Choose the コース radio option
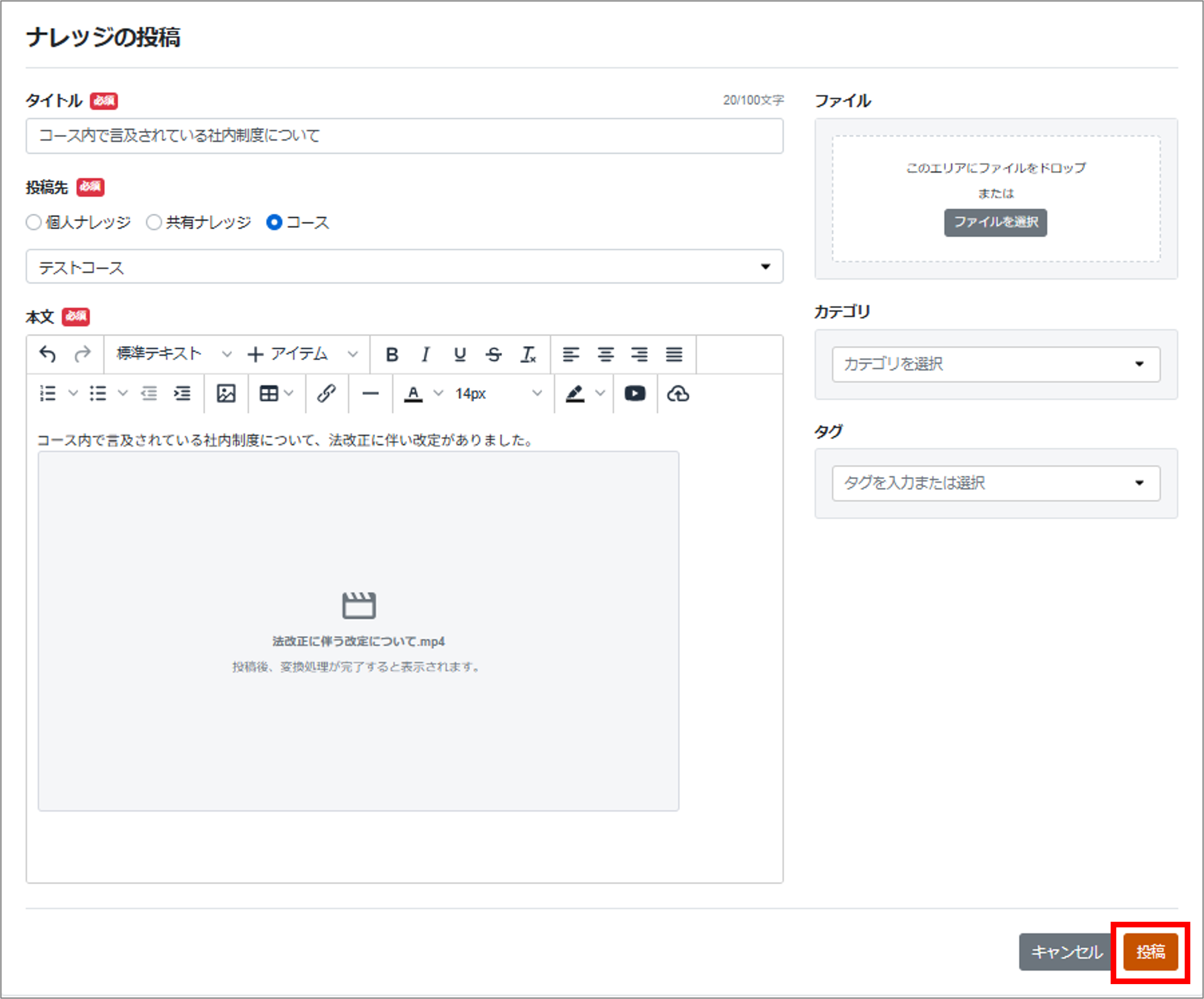 tap(274, 222)
